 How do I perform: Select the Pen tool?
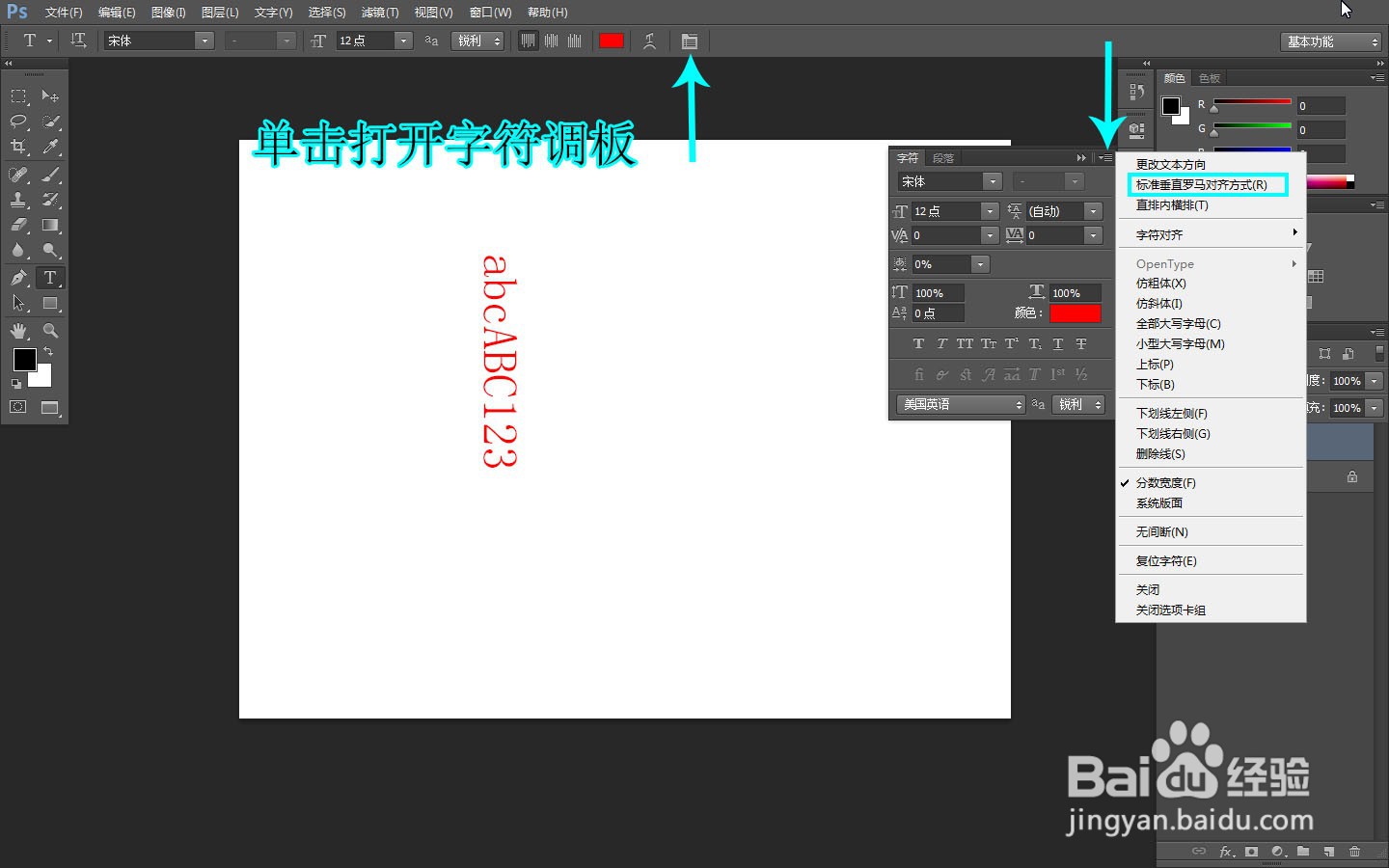click(x=18, y=278)
